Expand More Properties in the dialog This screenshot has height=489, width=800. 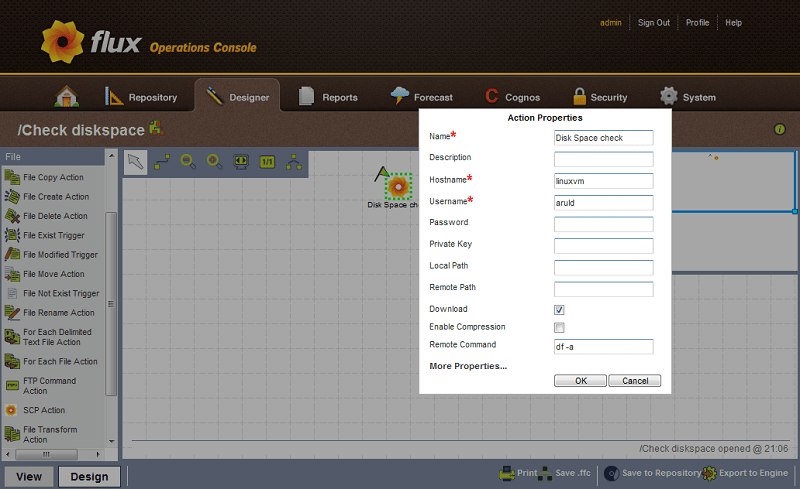click(468, 366)
